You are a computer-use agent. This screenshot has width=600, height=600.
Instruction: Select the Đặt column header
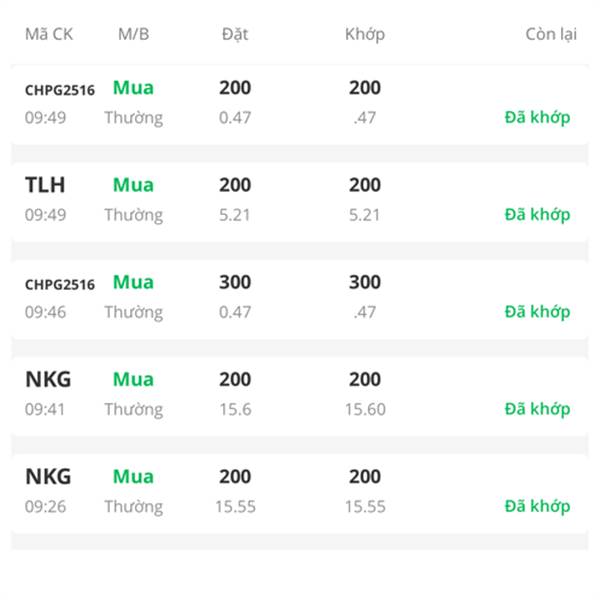tap(235, 34)
